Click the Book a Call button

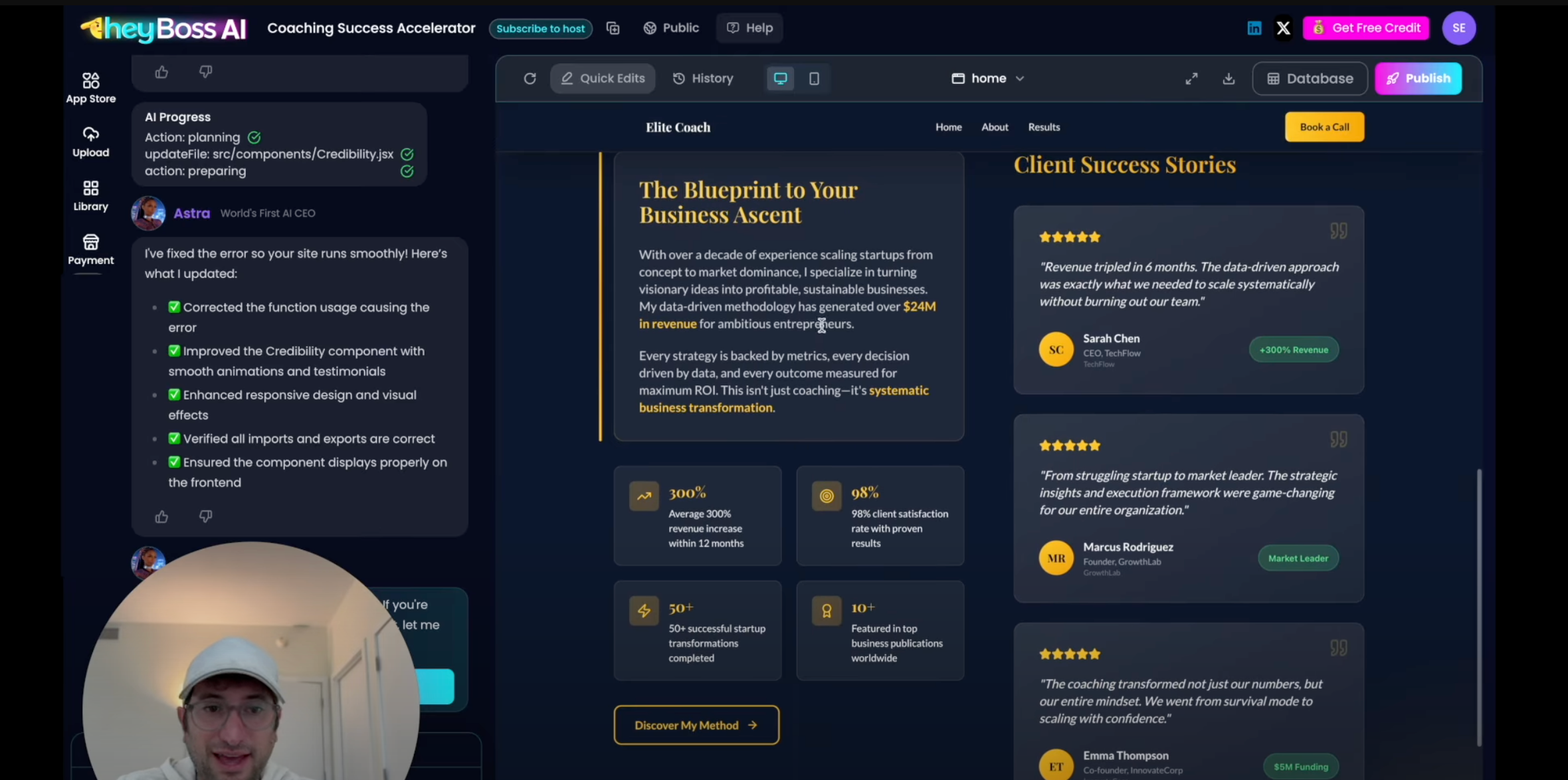1324,127
